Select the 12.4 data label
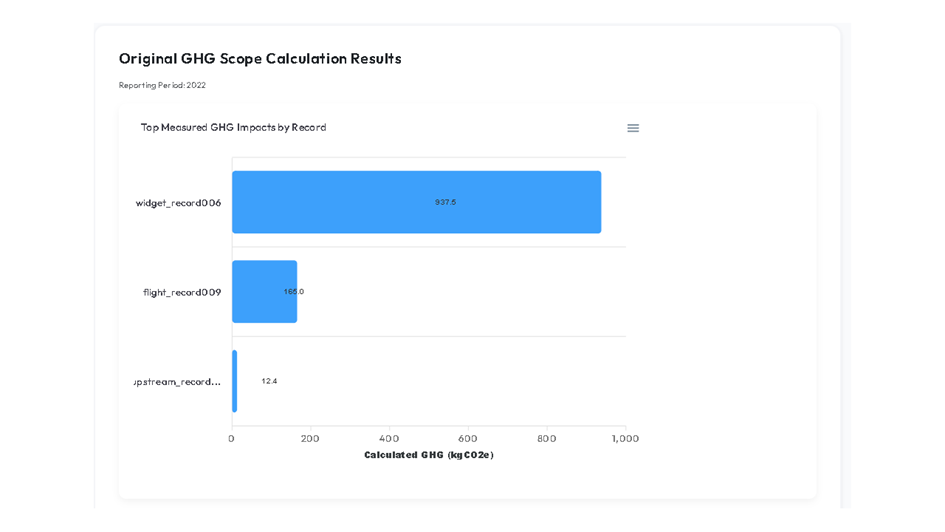 pyautogui.click(x=269, y=381)
